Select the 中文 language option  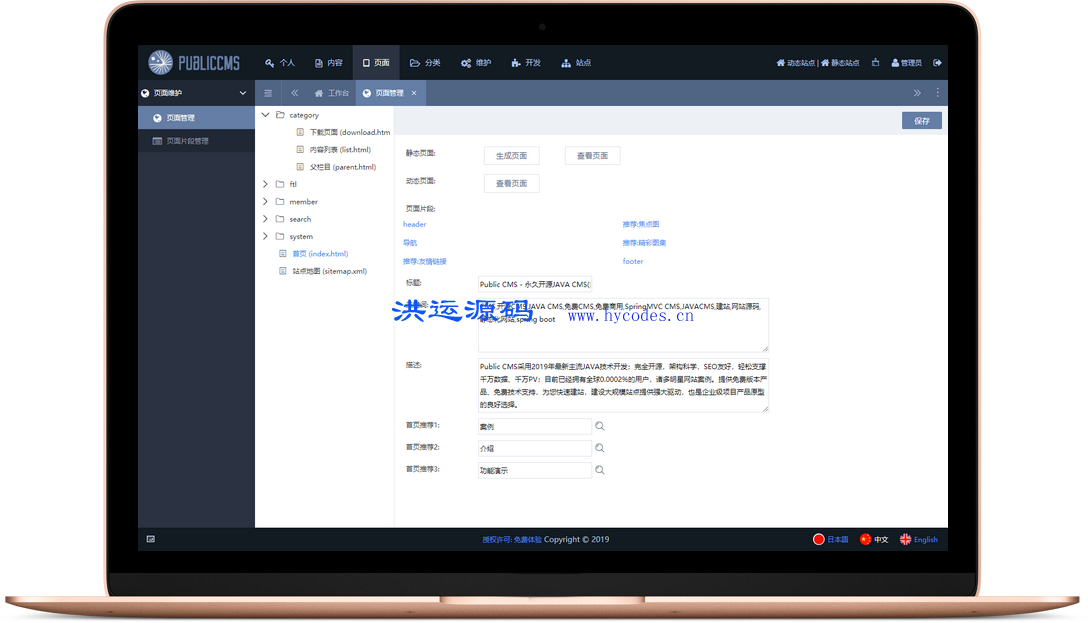pos(873,539)
